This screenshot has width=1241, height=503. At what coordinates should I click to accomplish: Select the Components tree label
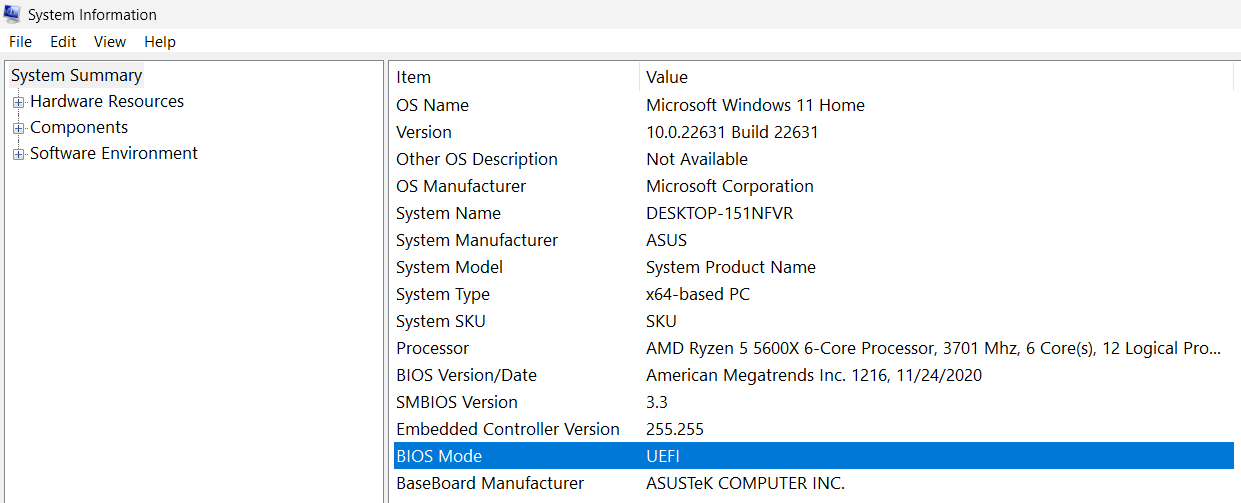(x=79, y=128)
